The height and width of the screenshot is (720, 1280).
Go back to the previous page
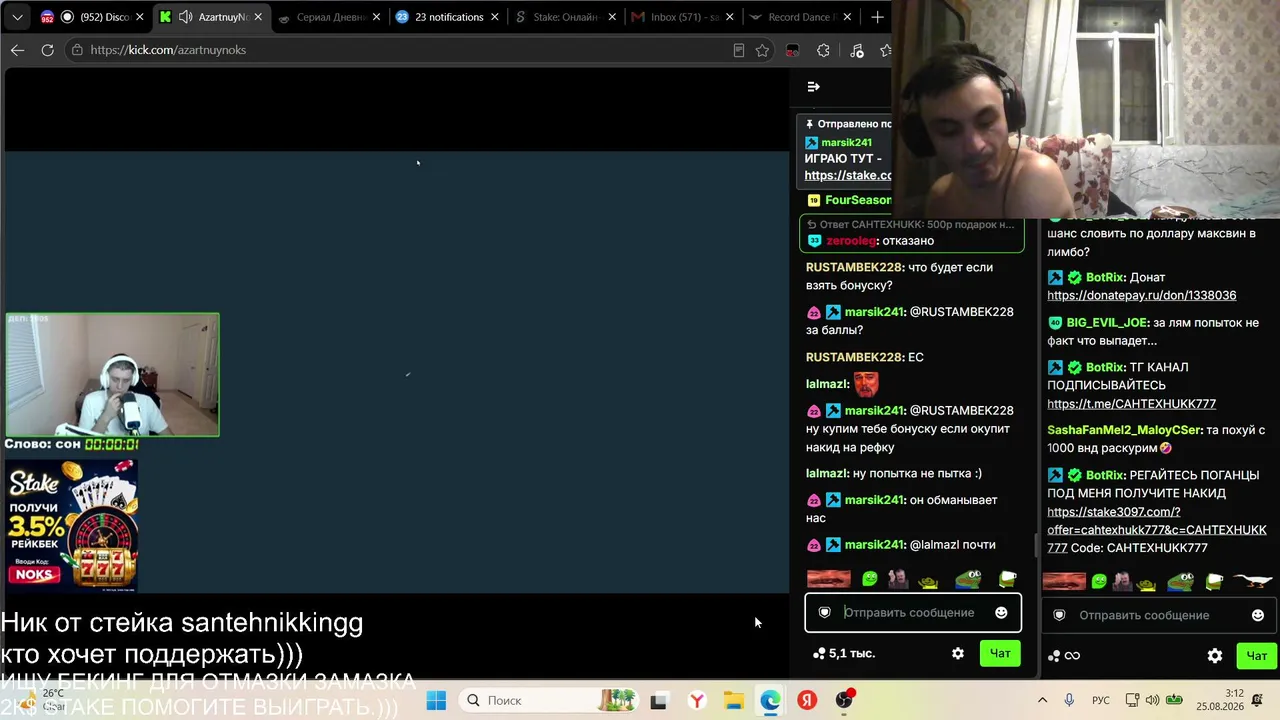tap(17, 50)
